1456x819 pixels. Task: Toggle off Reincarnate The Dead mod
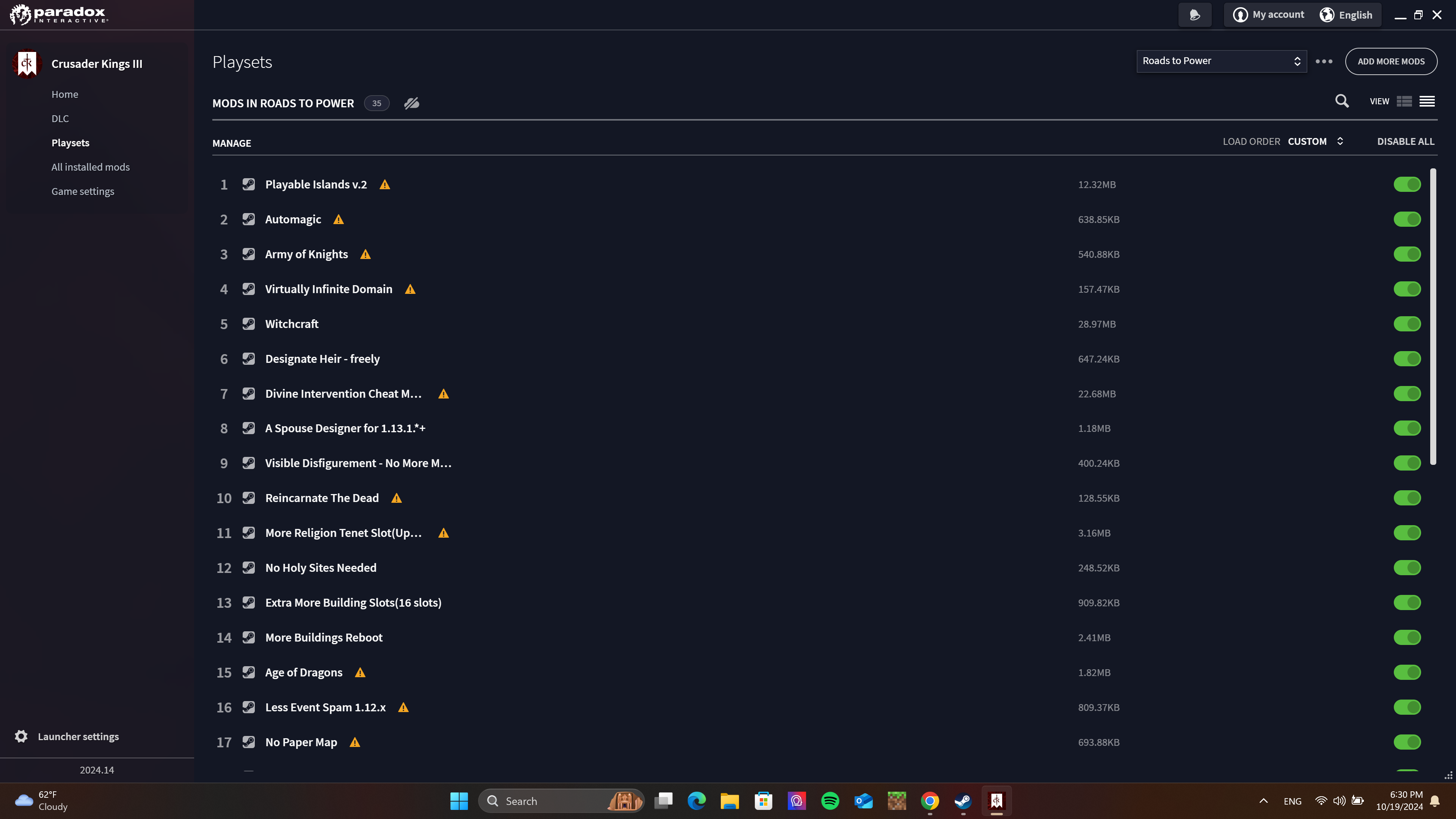click(x=1407, y=498)
